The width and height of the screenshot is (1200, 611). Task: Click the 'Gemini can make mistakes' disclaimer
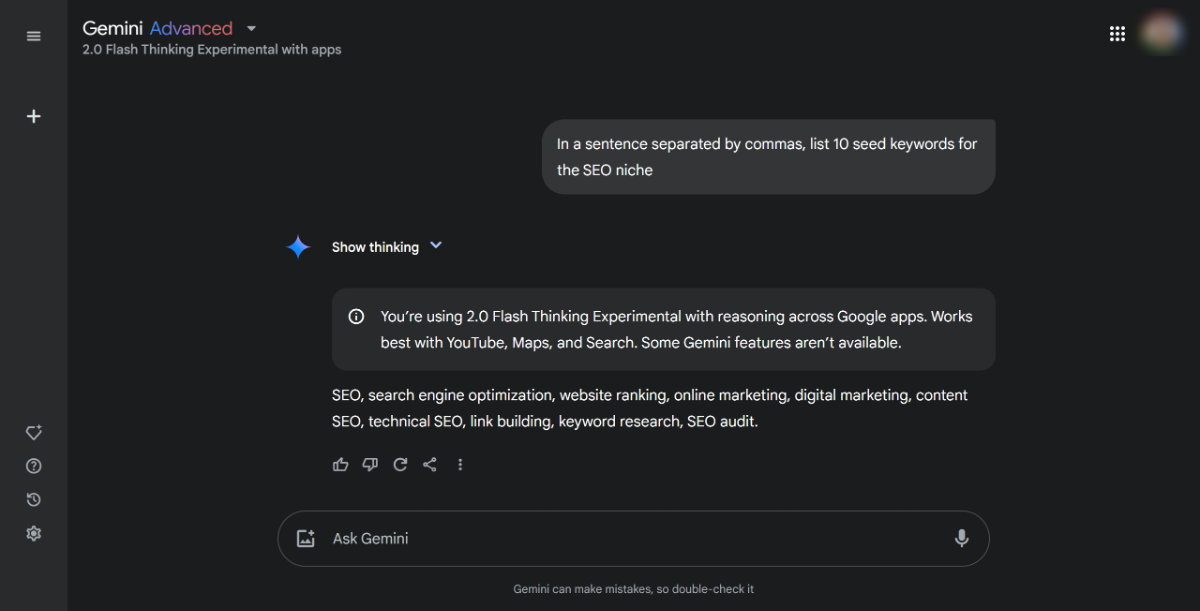634,589
